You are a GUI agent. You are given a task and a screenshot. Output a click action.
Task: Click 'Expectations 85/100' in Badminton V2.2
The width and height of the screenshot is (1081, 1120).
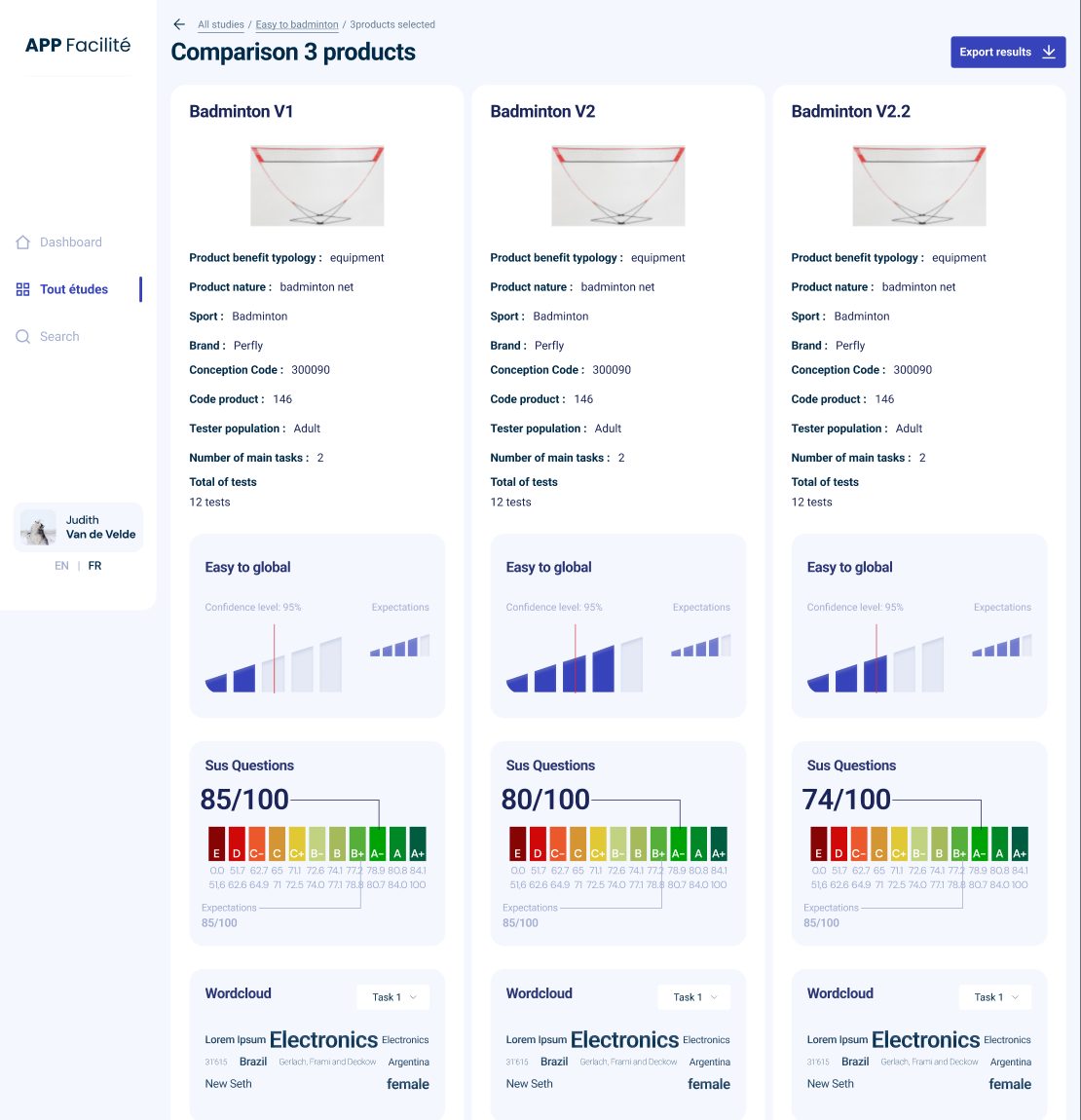(822, 915)
